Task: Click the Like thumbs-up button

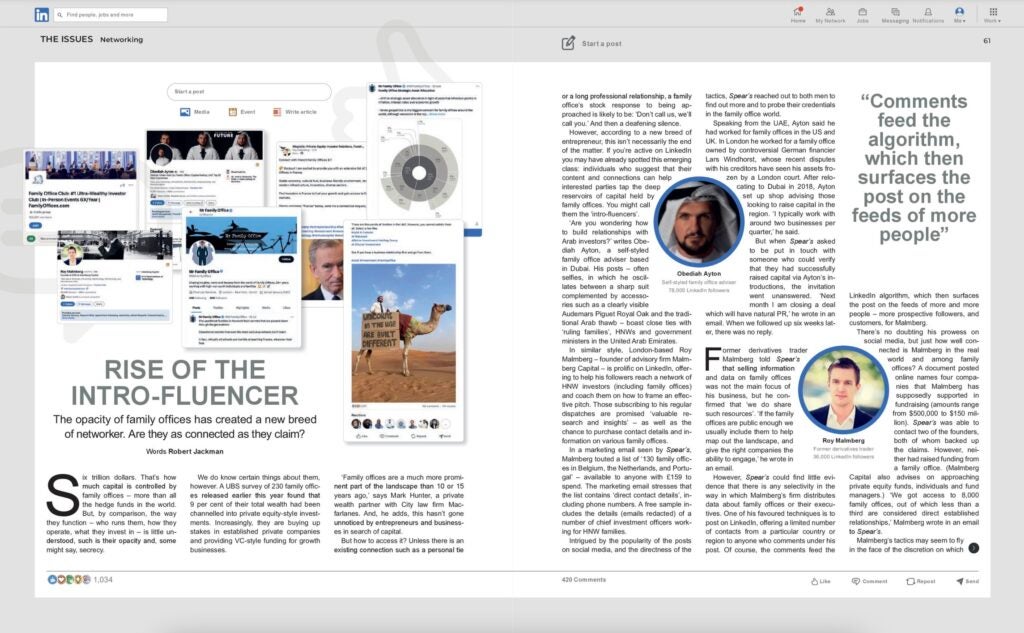Action: pyautogui.click(x=820, y=581)
